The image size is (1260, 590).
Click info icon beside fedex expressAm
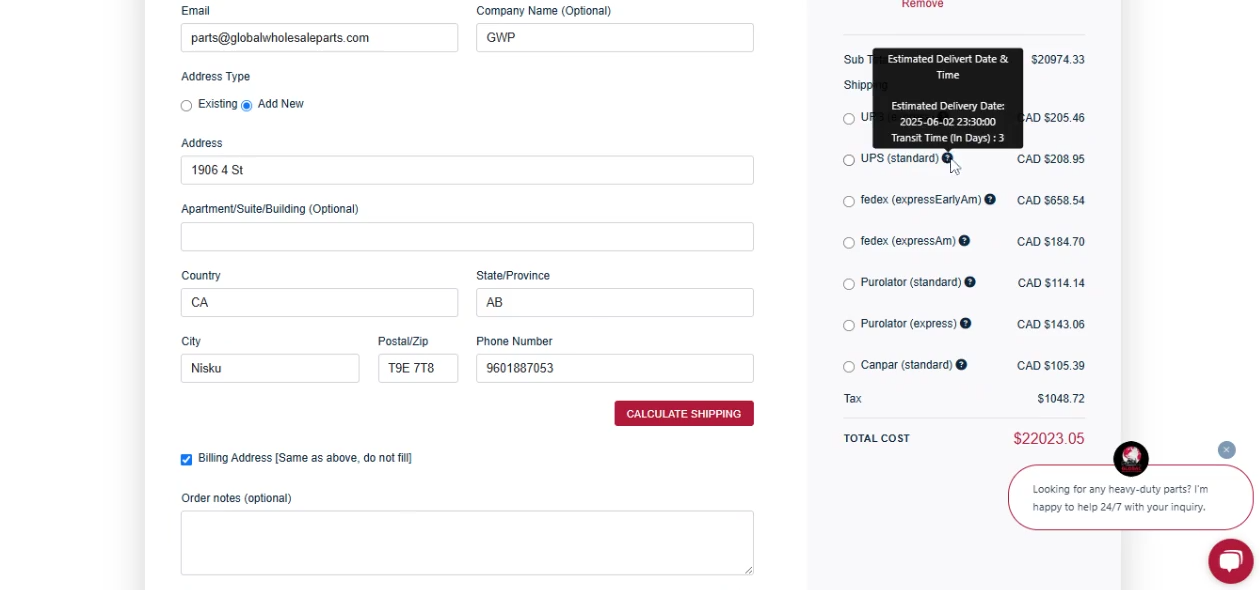point(964,241)
